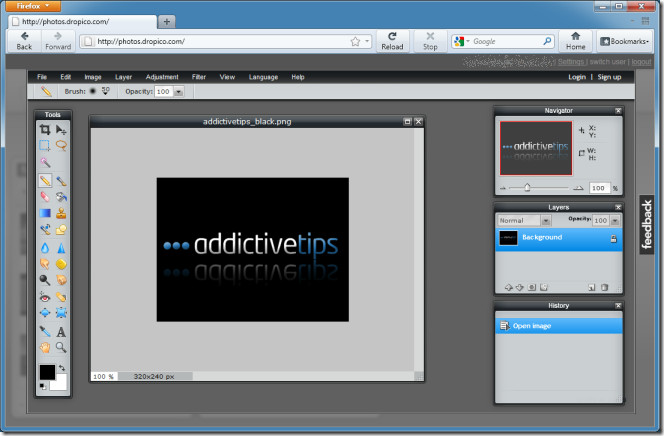Open the feedback side tab
The width and height of the screenshot is (664, 436).
click(647, 224)
